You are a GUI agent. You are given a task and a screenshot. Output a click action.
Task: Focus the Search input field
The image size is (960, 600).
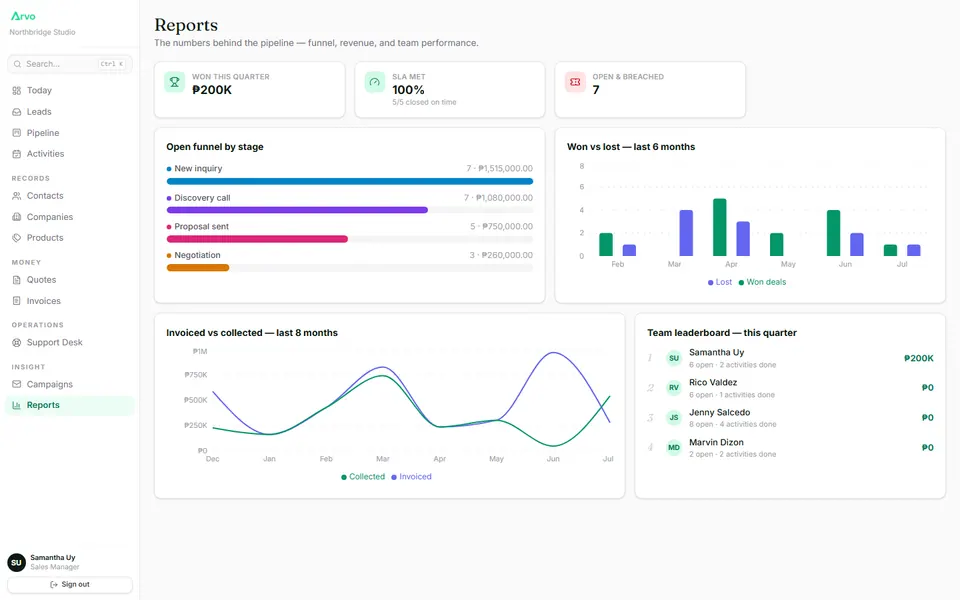[70, 64]
